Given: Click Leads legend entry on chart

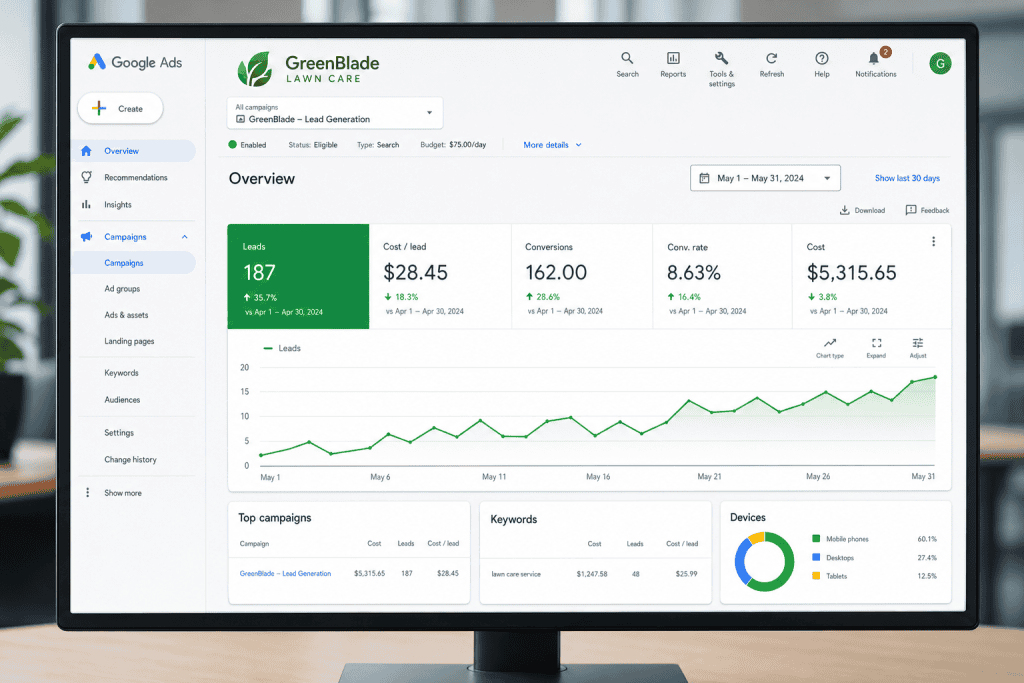Looking at the screenshot, I should pos(281,348).
